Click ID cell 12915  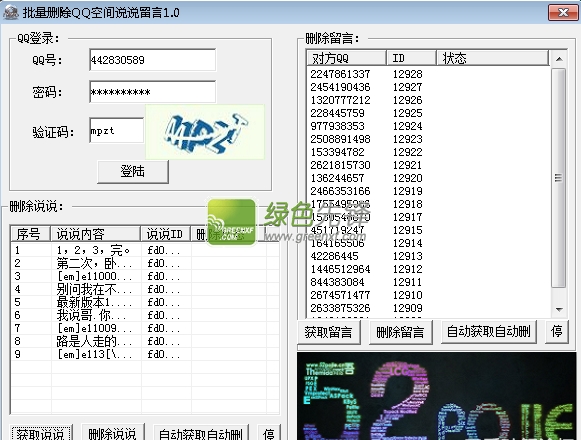tap(408, 230)
